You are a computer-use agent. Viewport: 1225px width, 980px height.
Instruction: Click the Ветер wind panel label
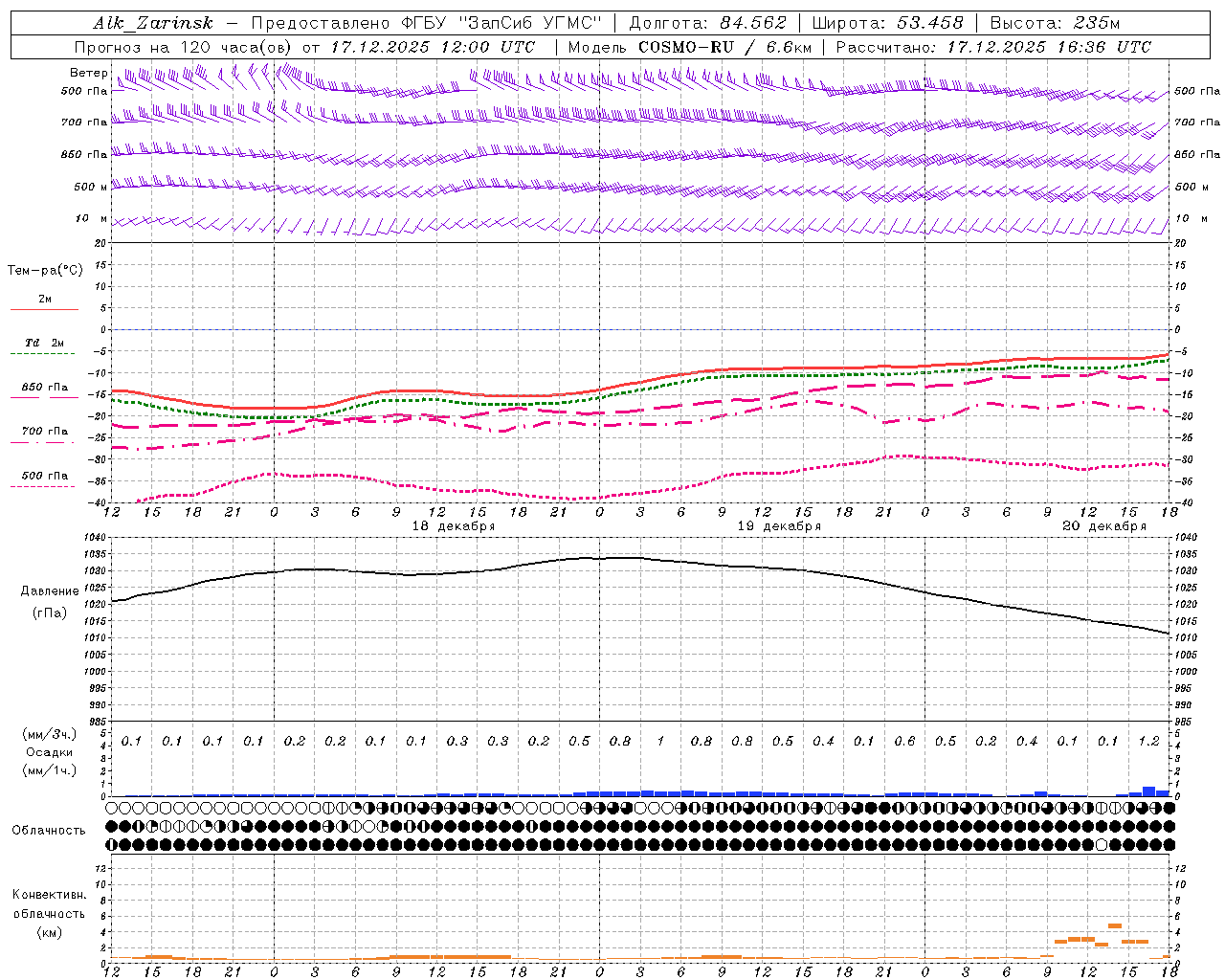point(88,73)
